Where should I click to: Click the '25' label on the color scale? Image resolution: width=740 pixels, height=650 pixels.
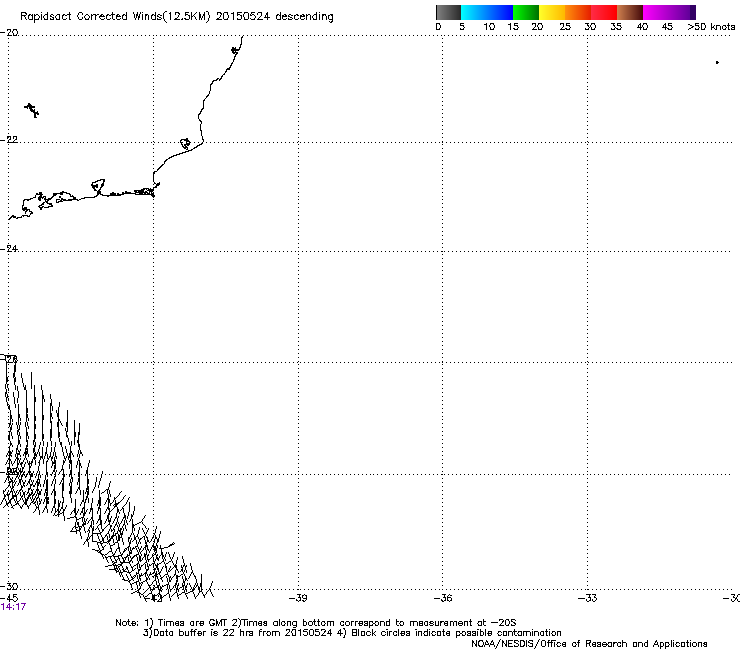point(565,27)
